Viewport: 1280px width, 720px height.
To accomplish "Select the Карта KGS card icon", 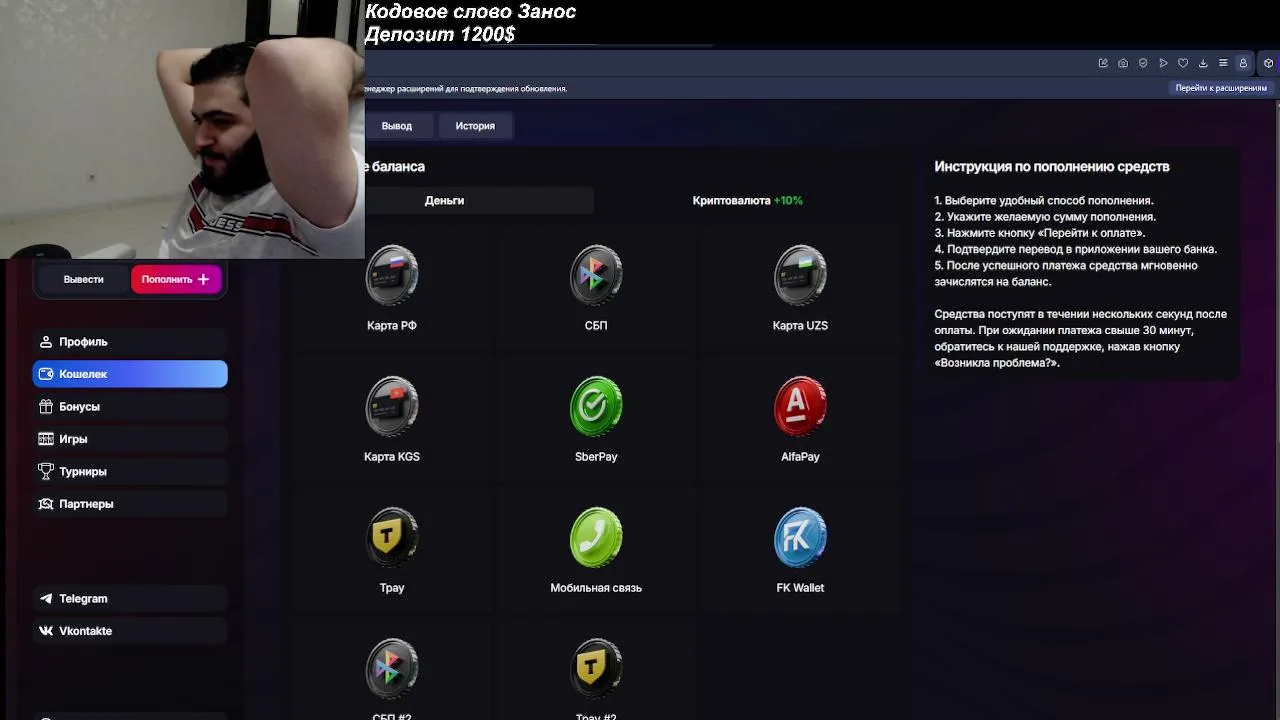I will click(x=392, y=406).
